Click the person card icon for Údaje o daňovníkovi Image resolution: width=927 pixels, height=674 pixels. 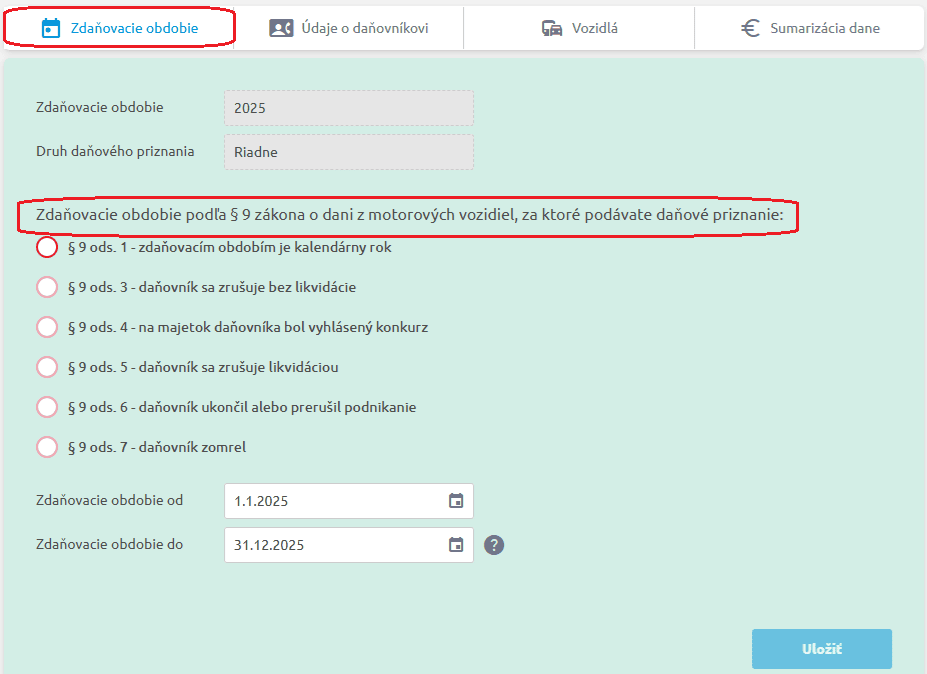[281, 28]
